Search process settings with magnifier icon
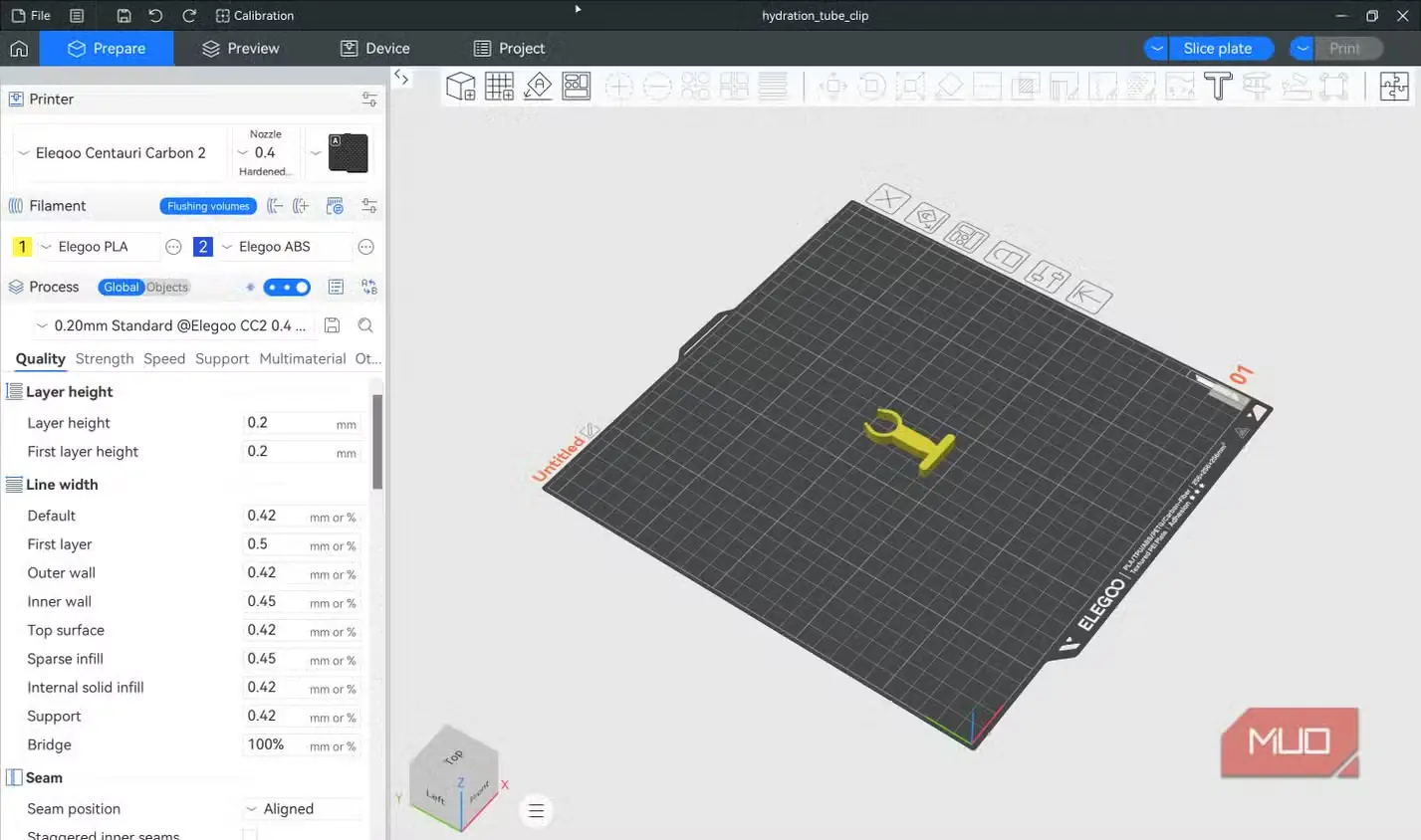The image size is (1421, 840). (365, 325)
